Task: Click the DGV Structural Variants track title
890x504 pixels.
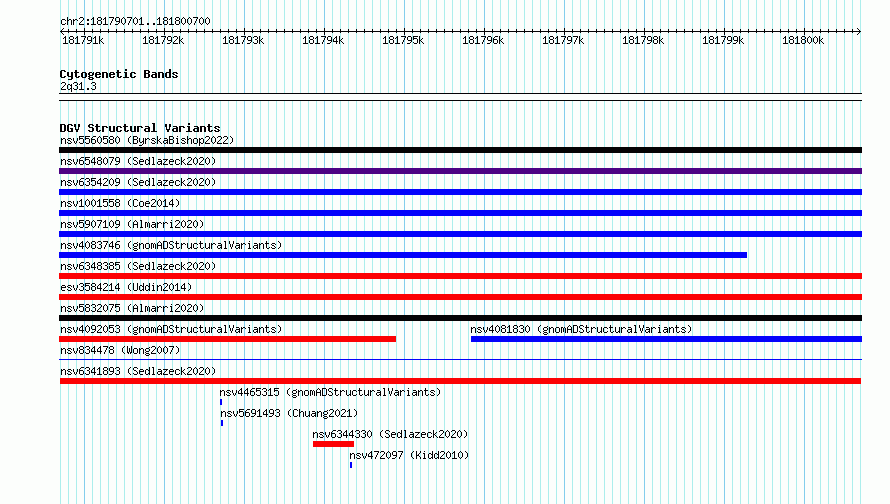Action: point(140,128)
